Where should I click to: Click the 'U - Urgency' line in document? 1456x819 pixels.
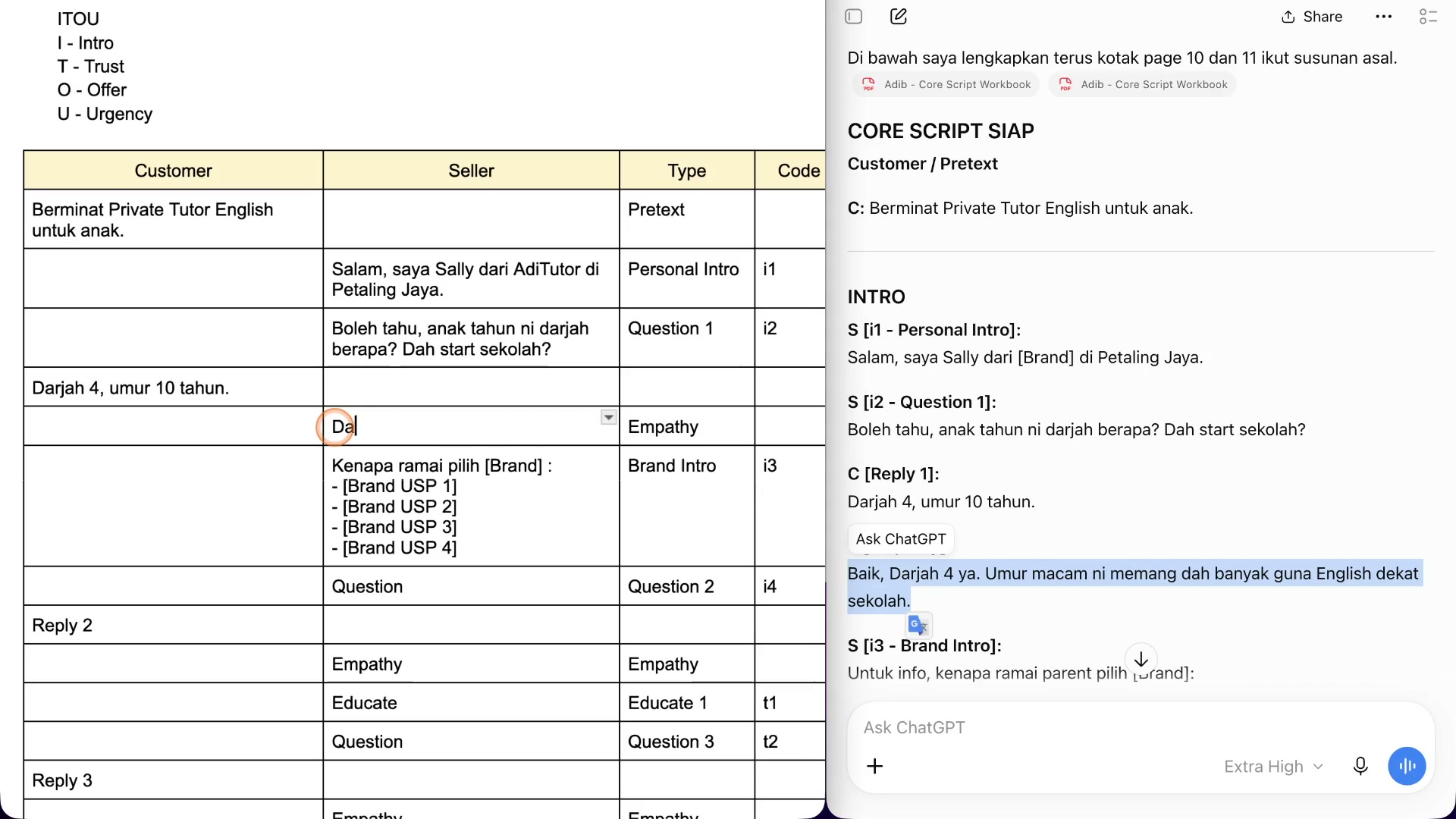pyautogui.click(x=105, y=114)
